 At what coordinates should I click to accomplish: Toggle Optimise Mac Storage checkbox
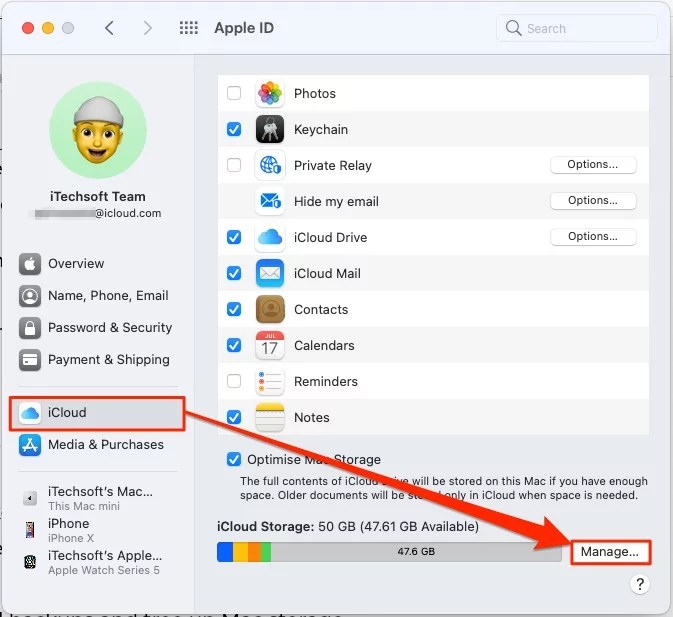[x=234, y=459]
